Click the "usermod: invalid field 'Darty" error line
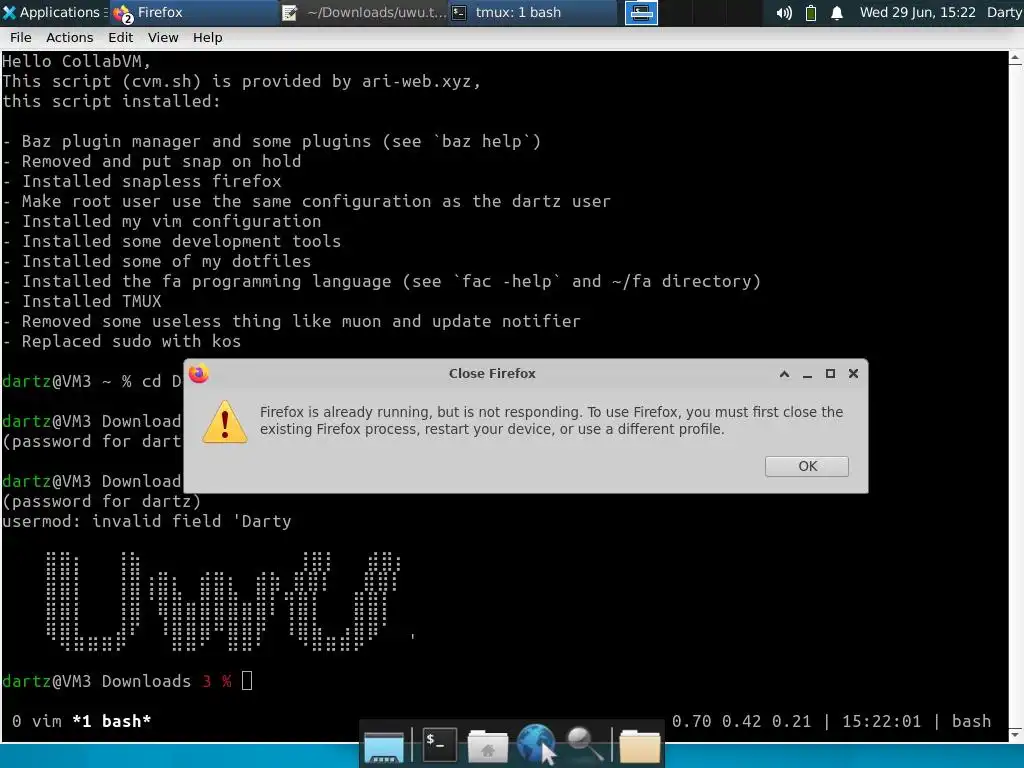The width and height of the screenshot is (1024, 768). coord(146,521)
